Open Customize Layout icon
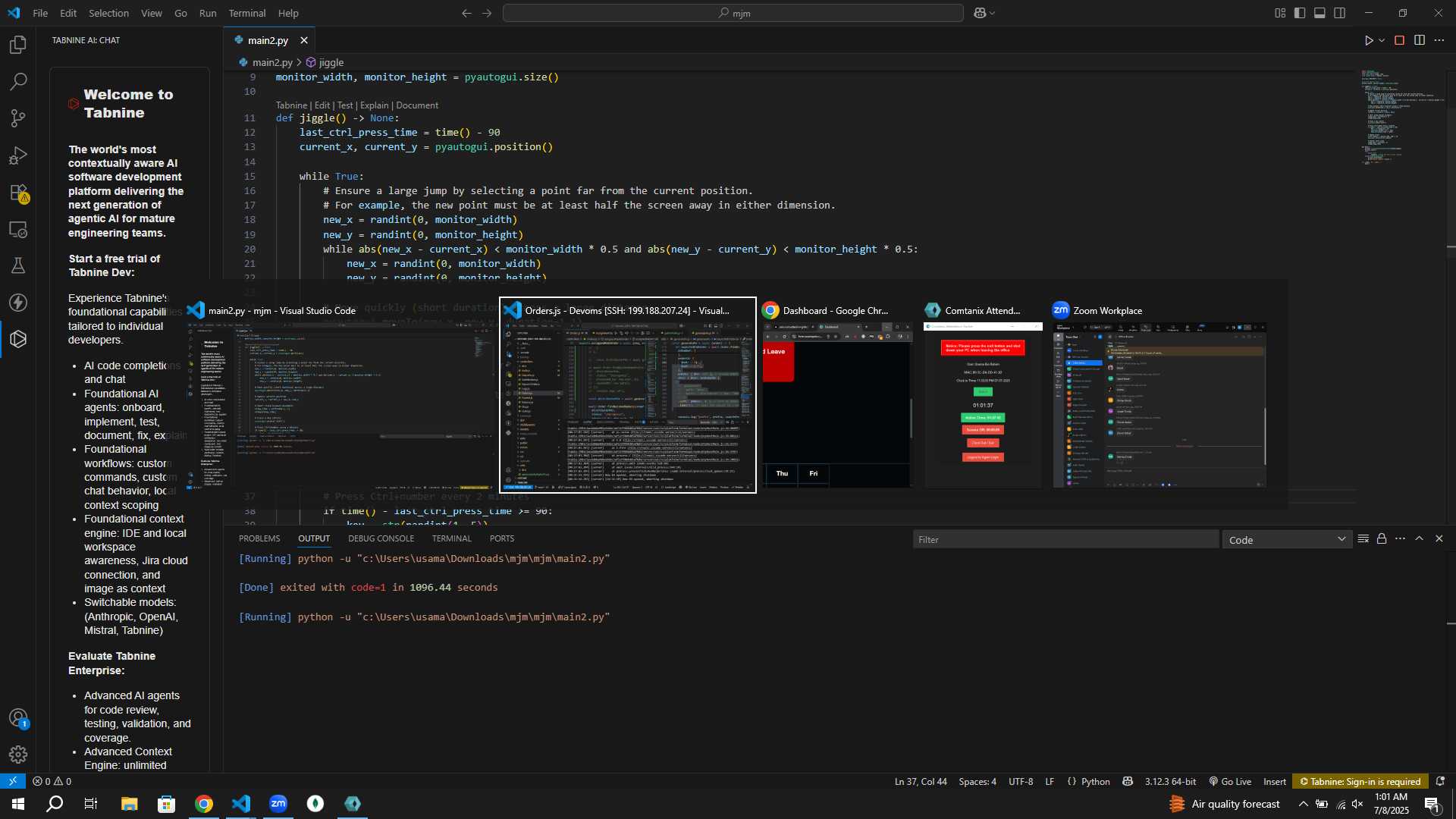The width and height of the screenshot is (1456, 819). [1280, 13]
